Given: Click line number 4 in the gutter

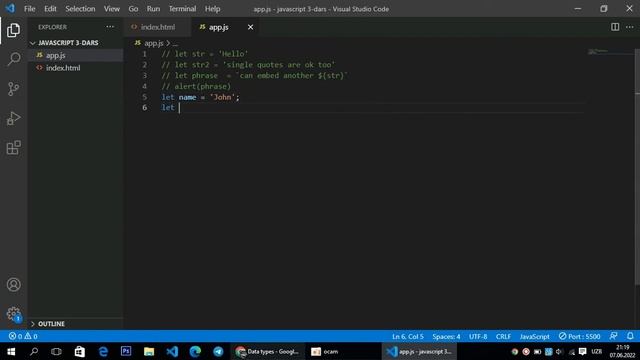Looking at the screenshot, I should (x=144, y=87).
